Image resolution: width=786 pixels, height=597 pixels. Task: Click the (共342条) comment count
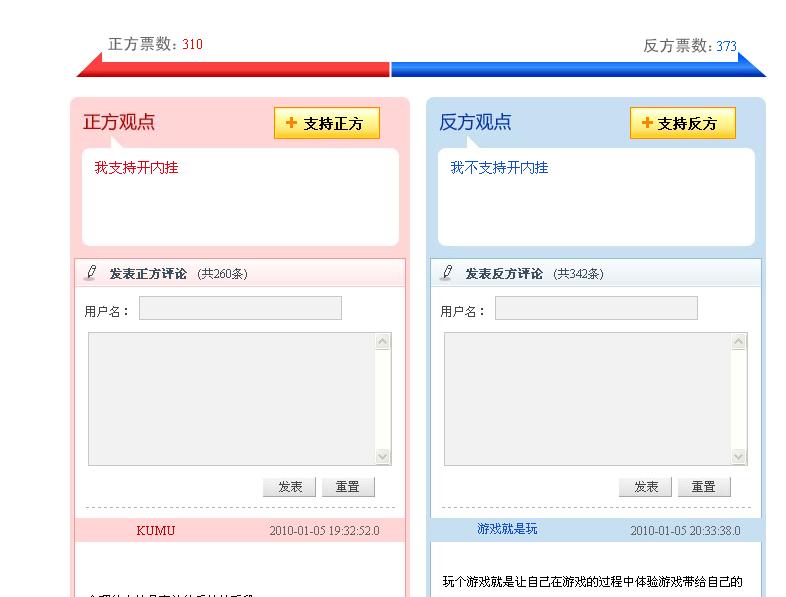578,274
